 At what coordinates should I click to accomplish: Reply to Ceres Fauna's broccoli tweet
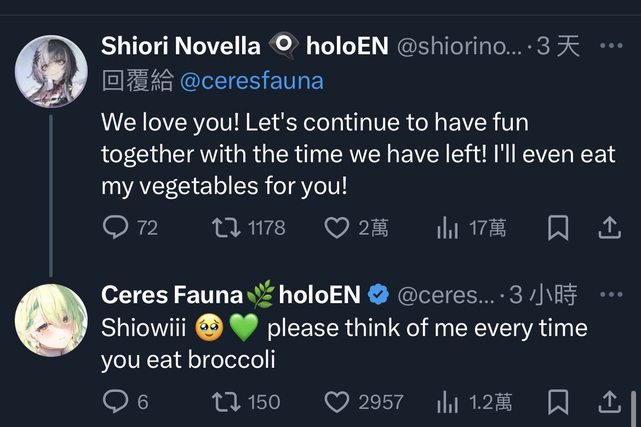click(x=116, y=402)
